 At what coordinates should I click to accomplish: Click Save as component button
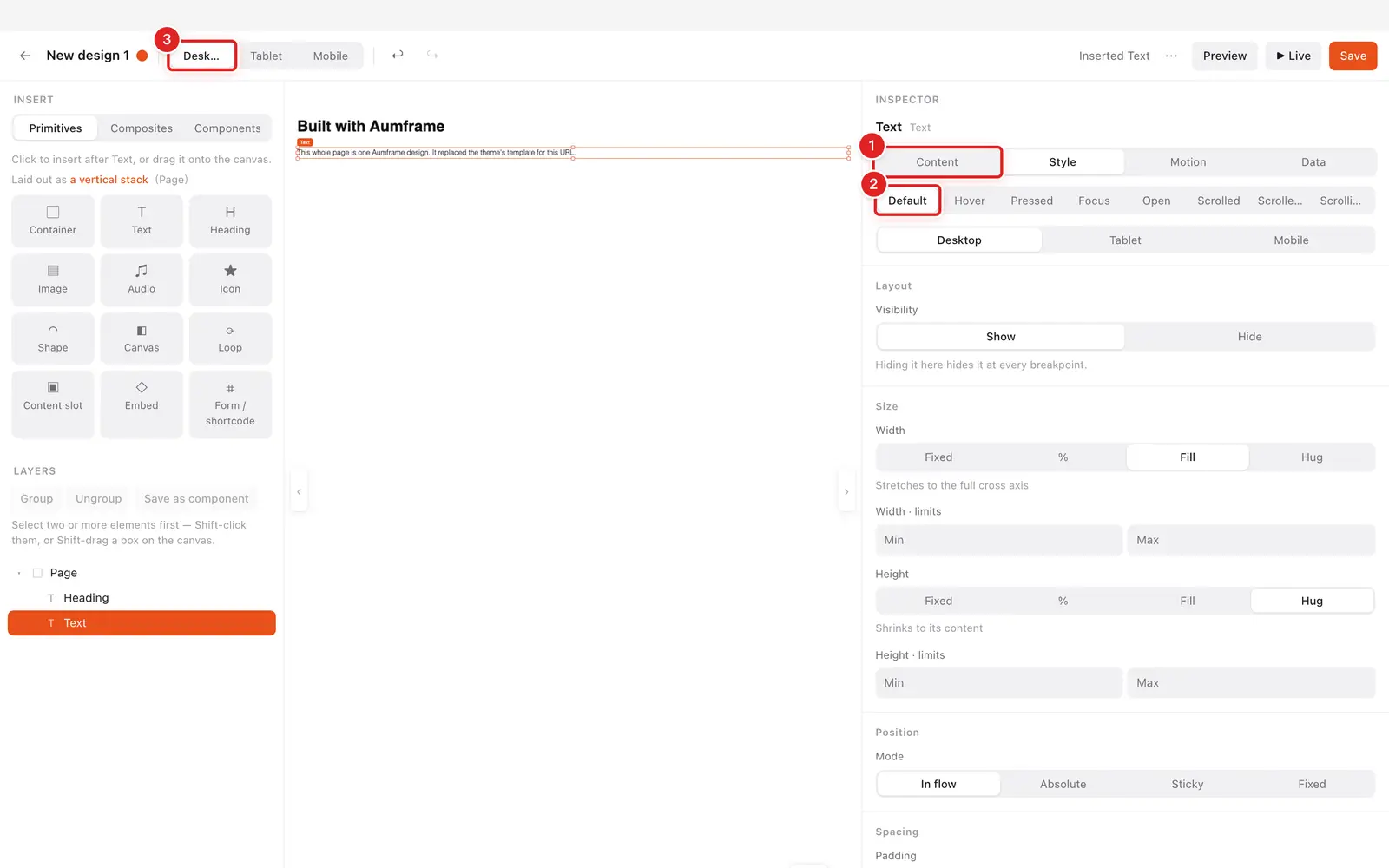click(x=196, y=499)
